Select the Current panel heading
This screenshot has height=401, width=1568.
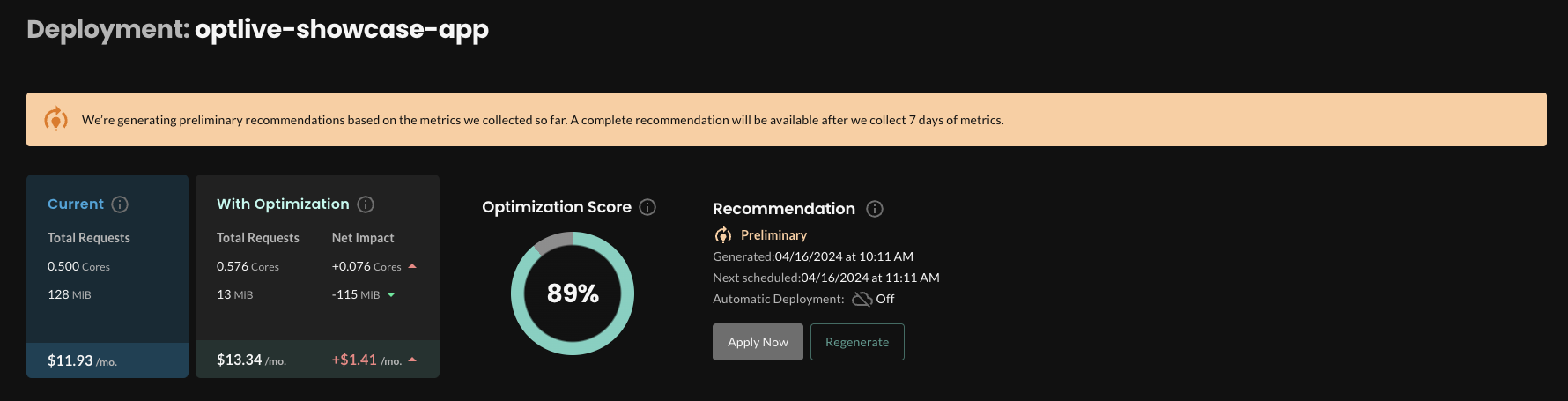pos(76,204)
